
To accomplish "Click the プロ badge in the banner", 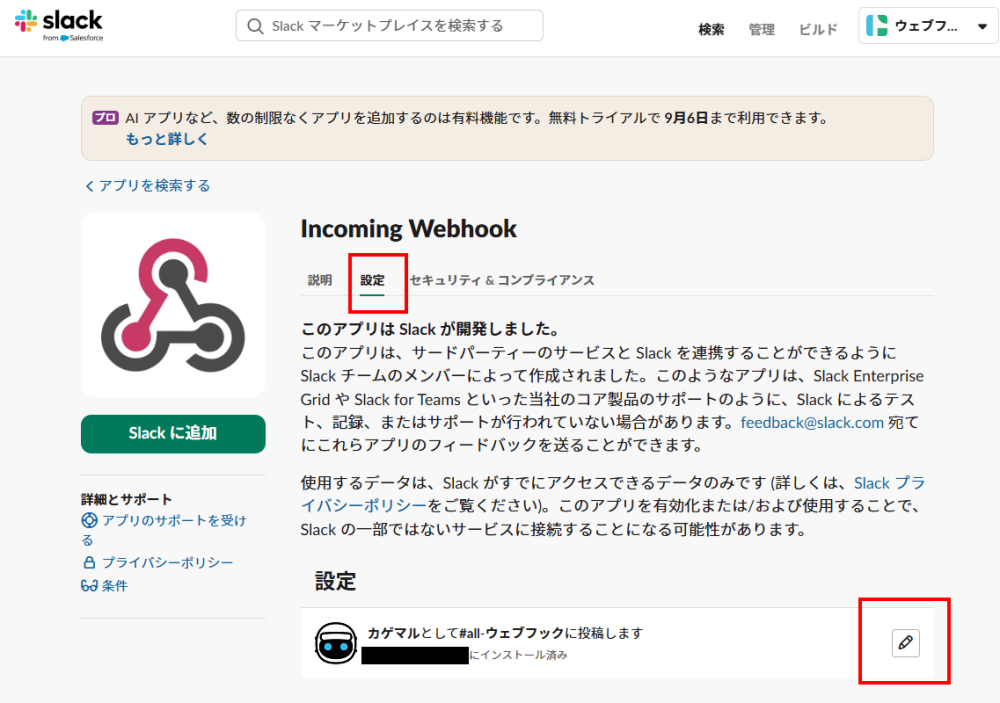I will click(x=105, y=117).
